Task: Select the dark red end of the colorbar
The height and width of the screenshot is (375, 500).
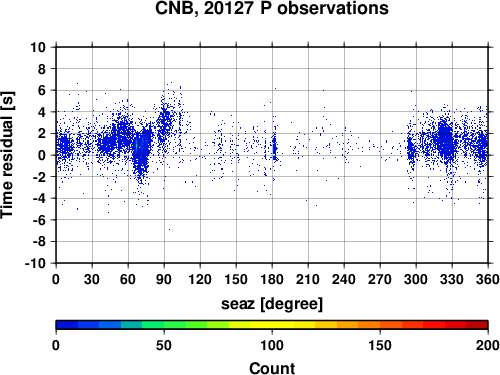Action: click(x=477, y=325)
